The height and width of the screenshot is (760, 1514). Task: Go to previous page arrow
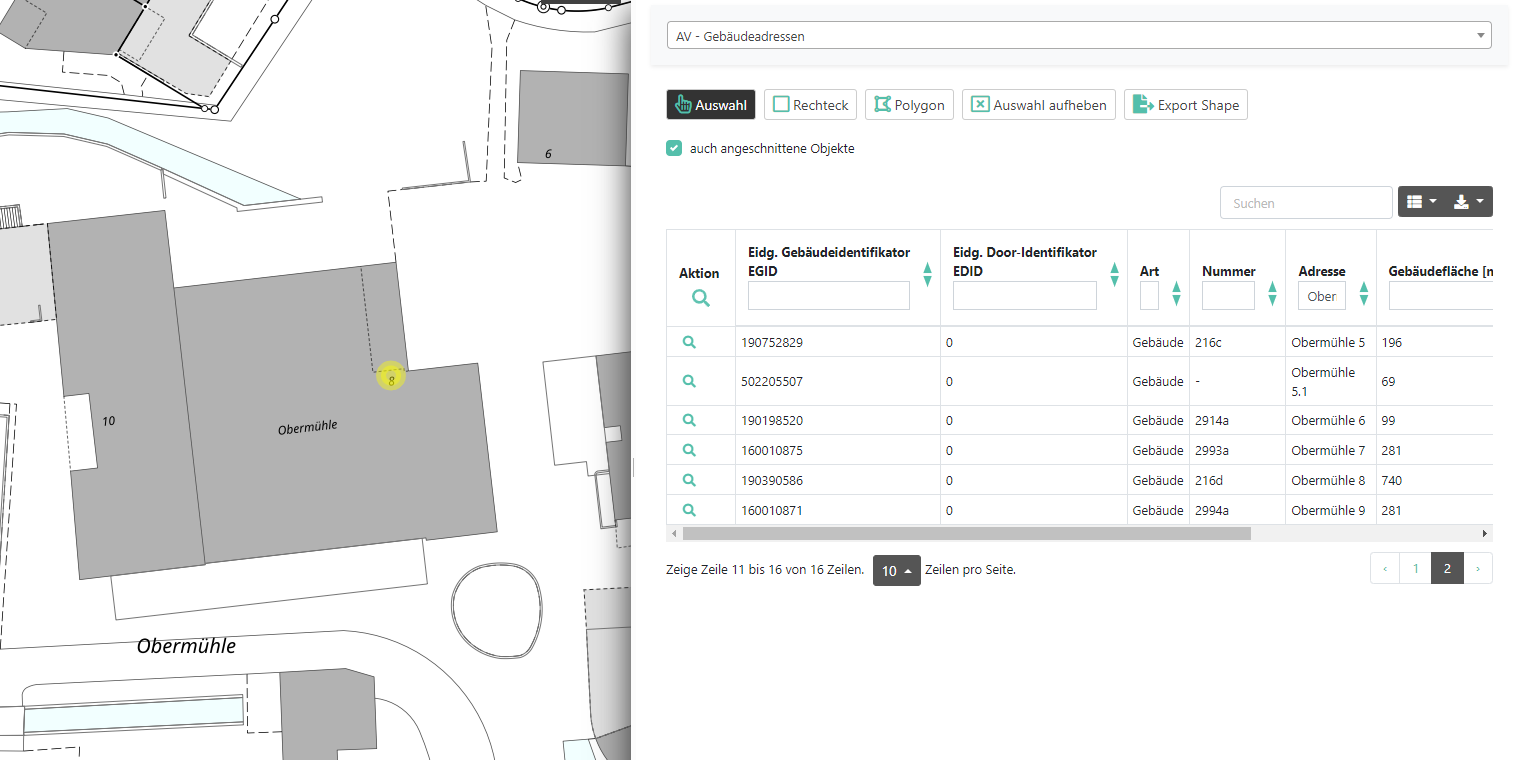pyautogui.click(x=1385, y=568)
